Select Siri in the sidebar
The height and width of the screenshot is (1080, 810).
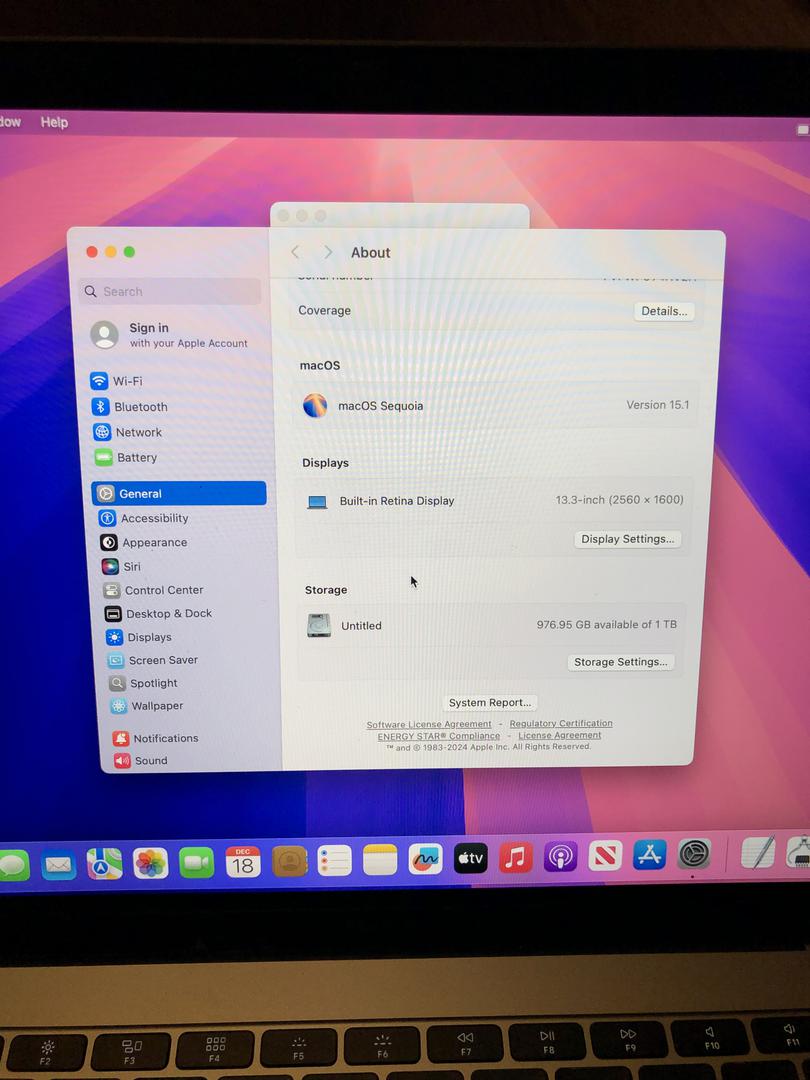click(131, 566)
